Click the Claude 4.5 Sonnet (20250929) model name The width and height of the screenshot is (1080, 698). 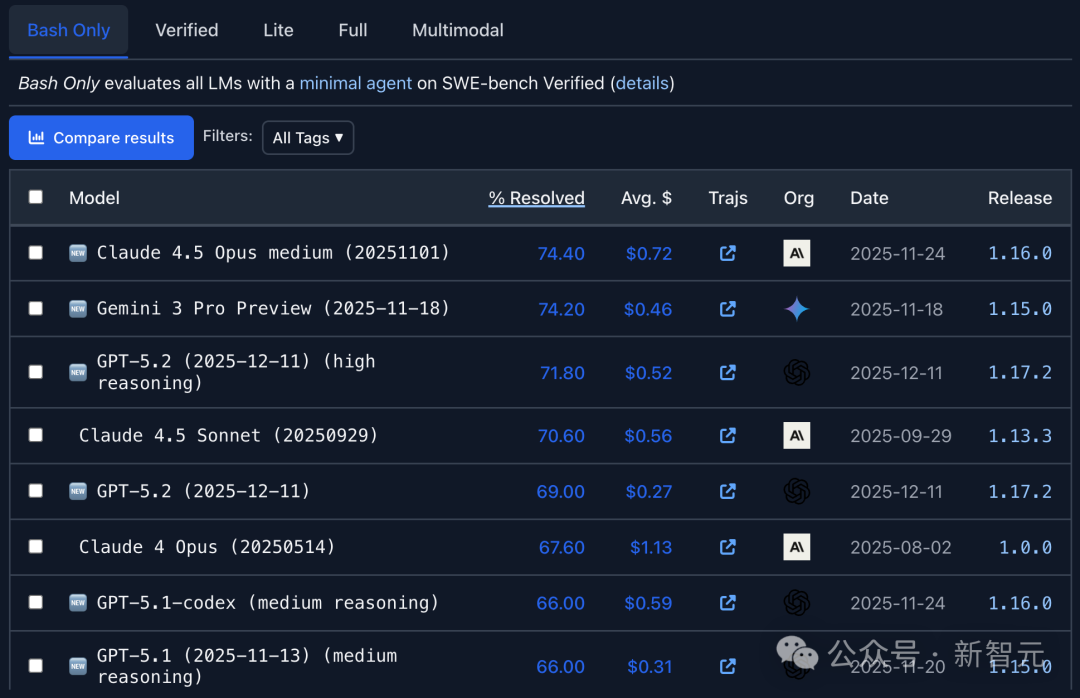click(229, 435)
